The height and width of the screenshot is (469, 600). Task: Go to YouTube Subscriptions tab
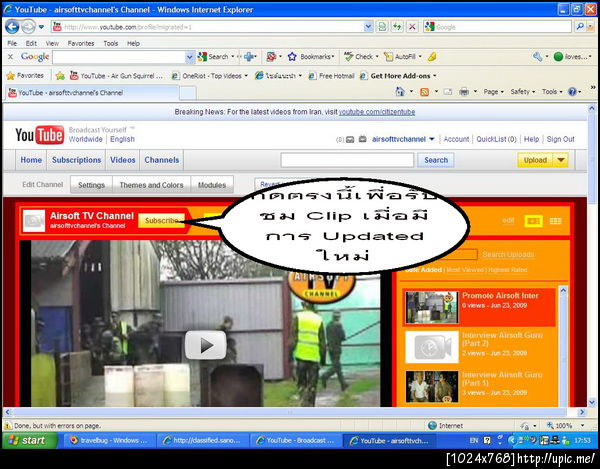point(77,160)
